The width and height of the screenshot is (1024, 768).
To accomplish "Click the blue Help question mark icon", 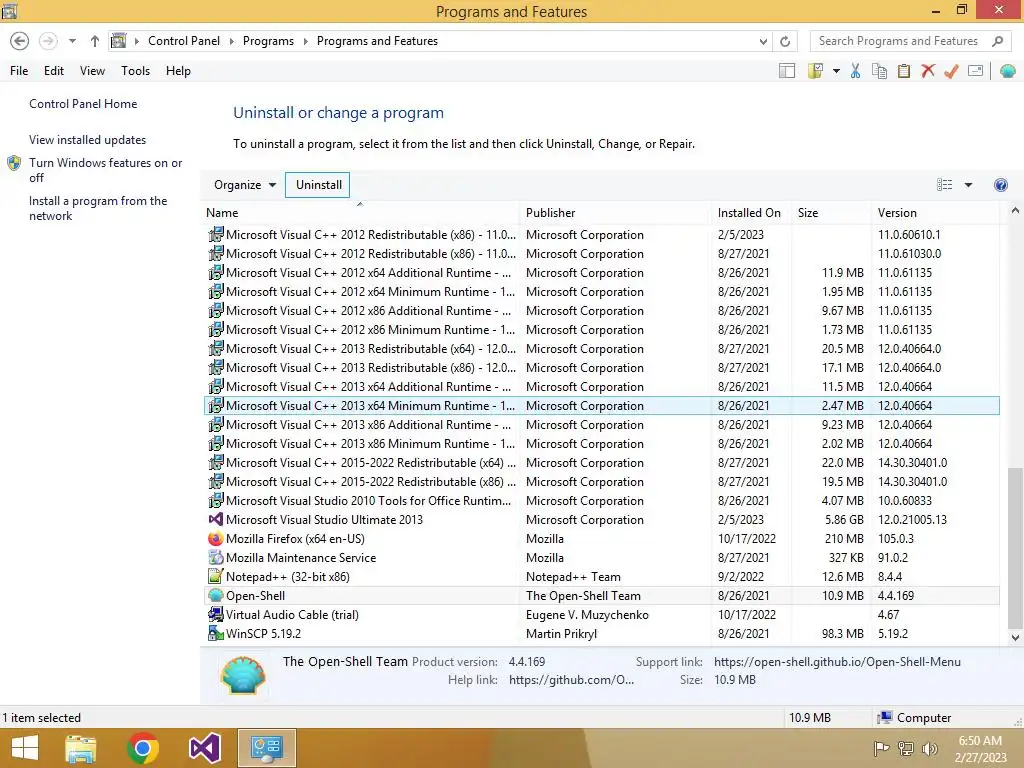I will coord(1000,185).
